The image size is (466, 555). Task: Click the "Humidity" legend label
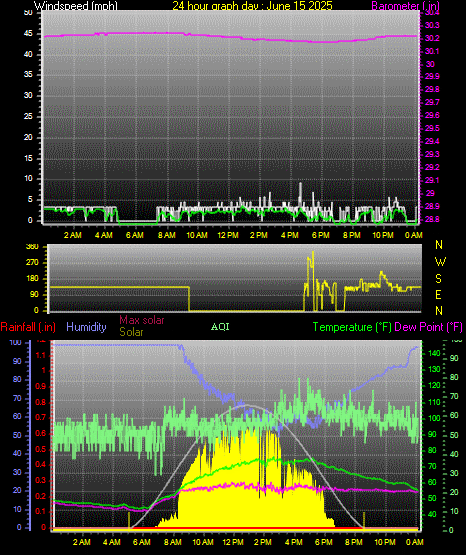click(x=86, y=327)
